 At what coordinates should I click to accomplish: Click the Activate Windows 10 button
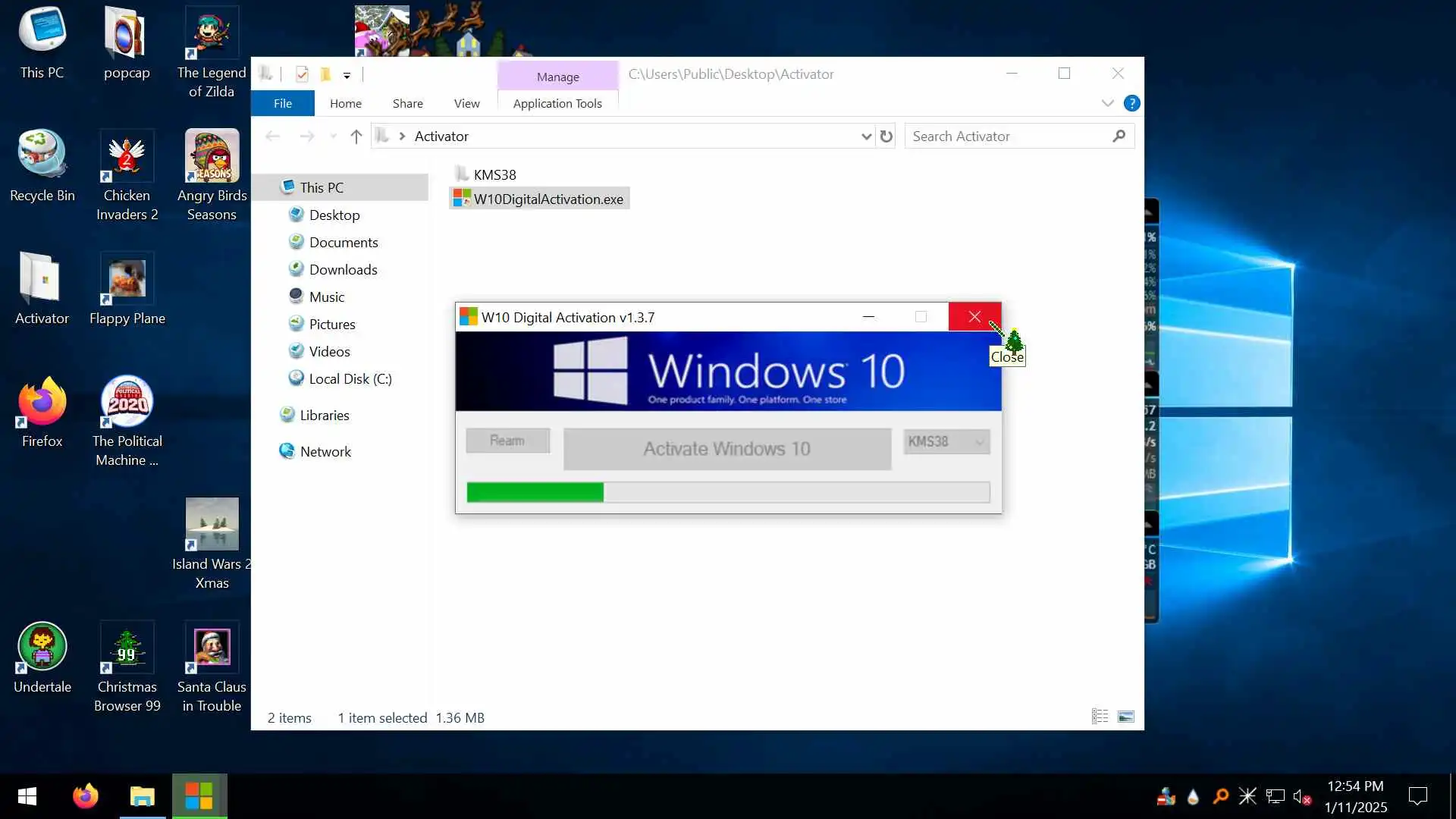726,449
